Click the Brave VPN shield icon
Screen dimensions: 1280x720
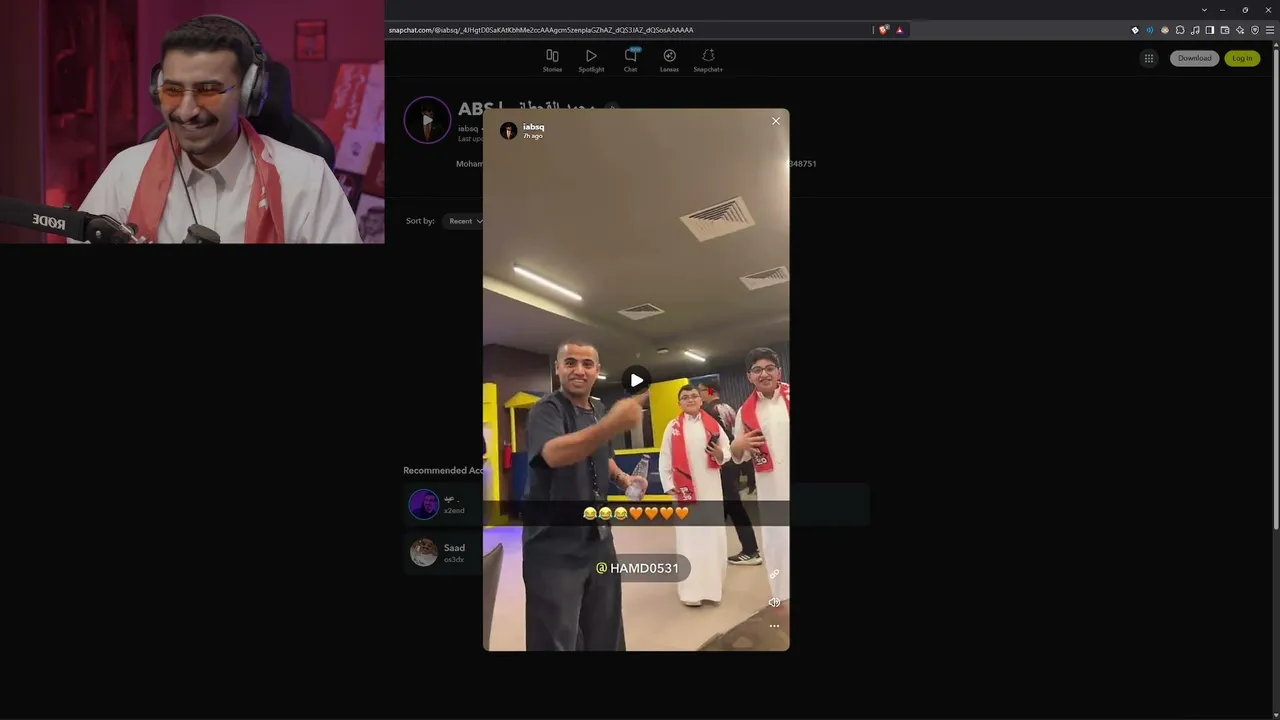click(x=1255, y=30)
